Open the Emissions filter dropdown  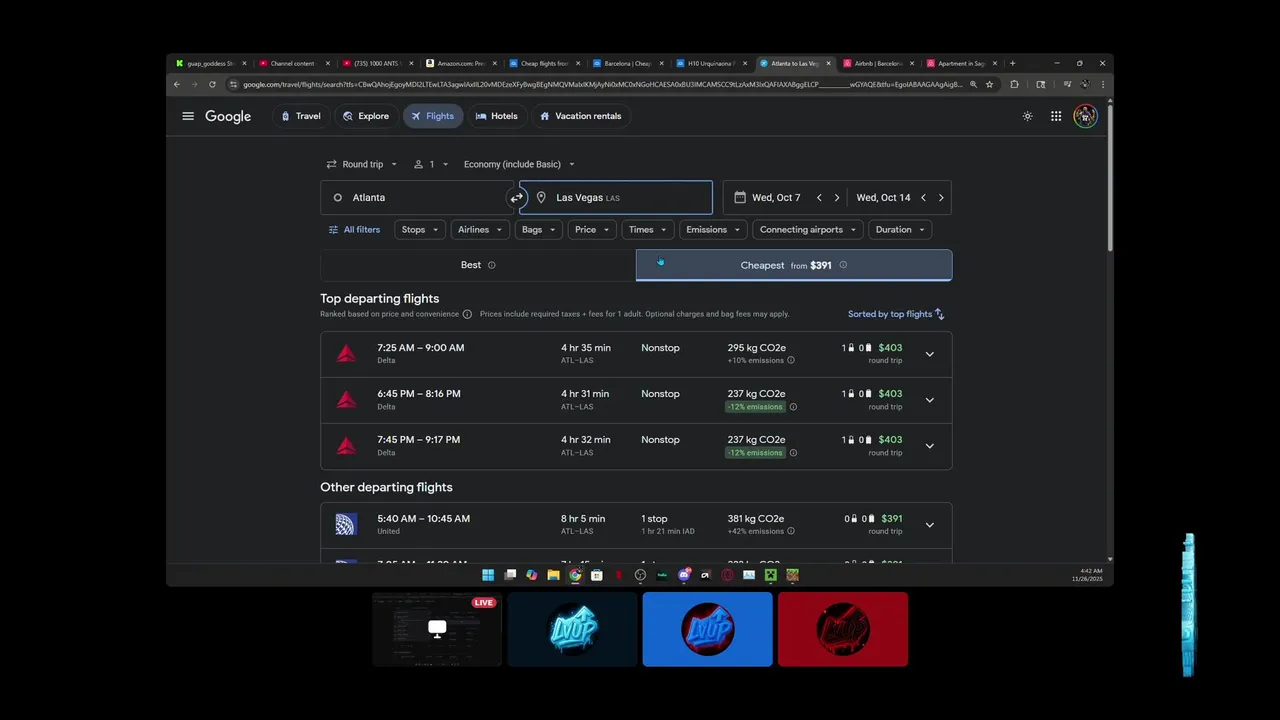coord(713,230)
